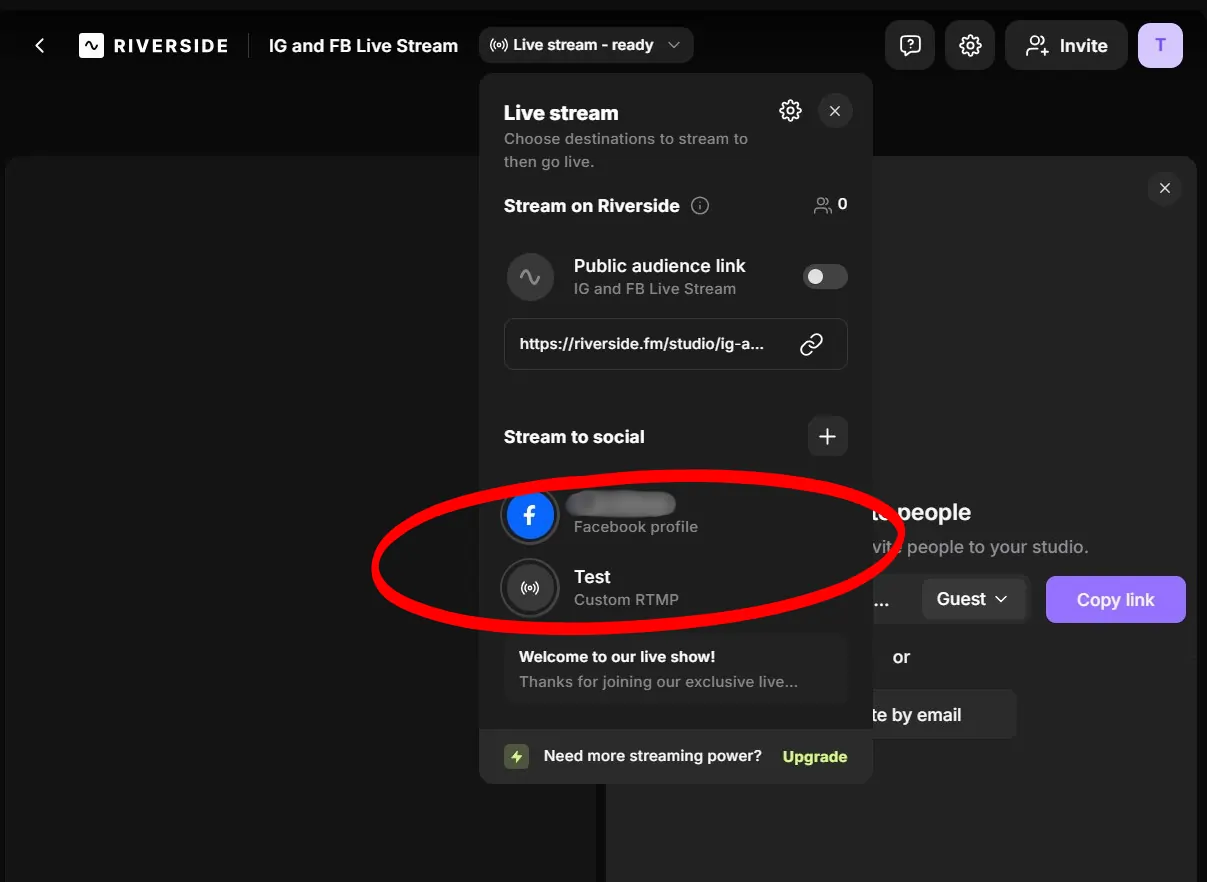
Task: Open studio settings gear in top bar
Action: pos(970,45)
